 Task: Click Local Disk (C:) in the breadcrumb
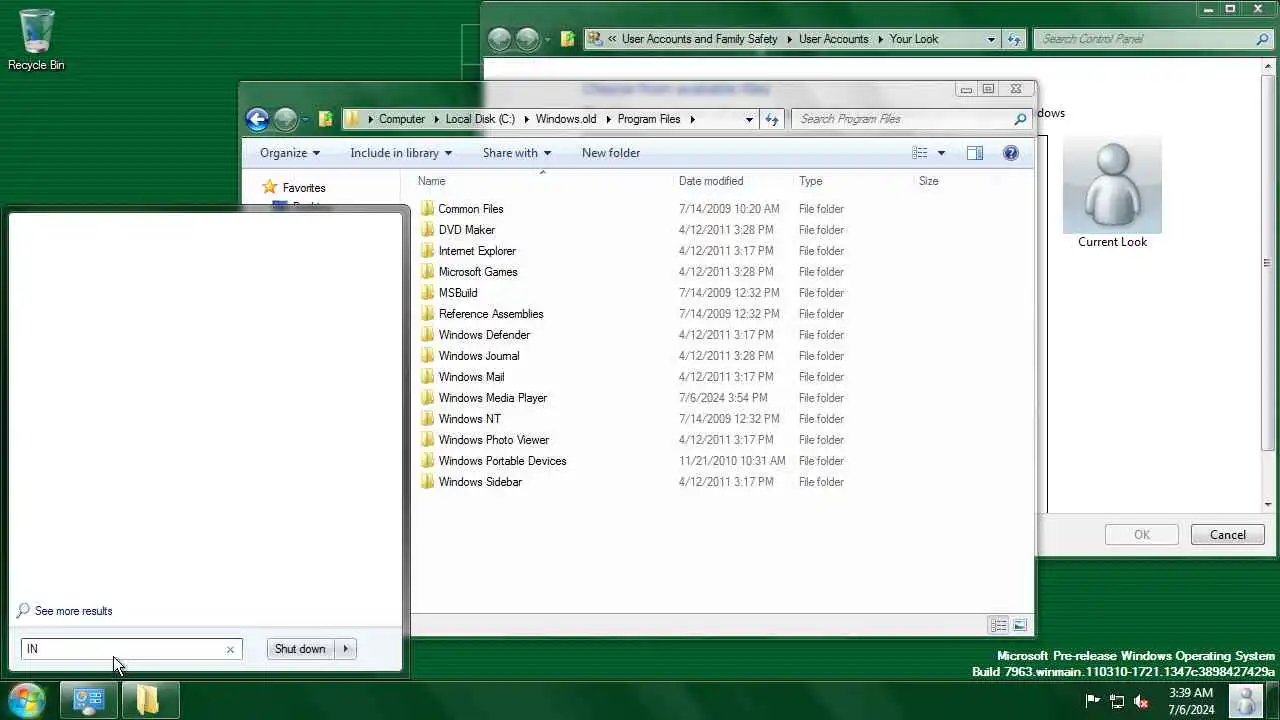coord(480,119)
